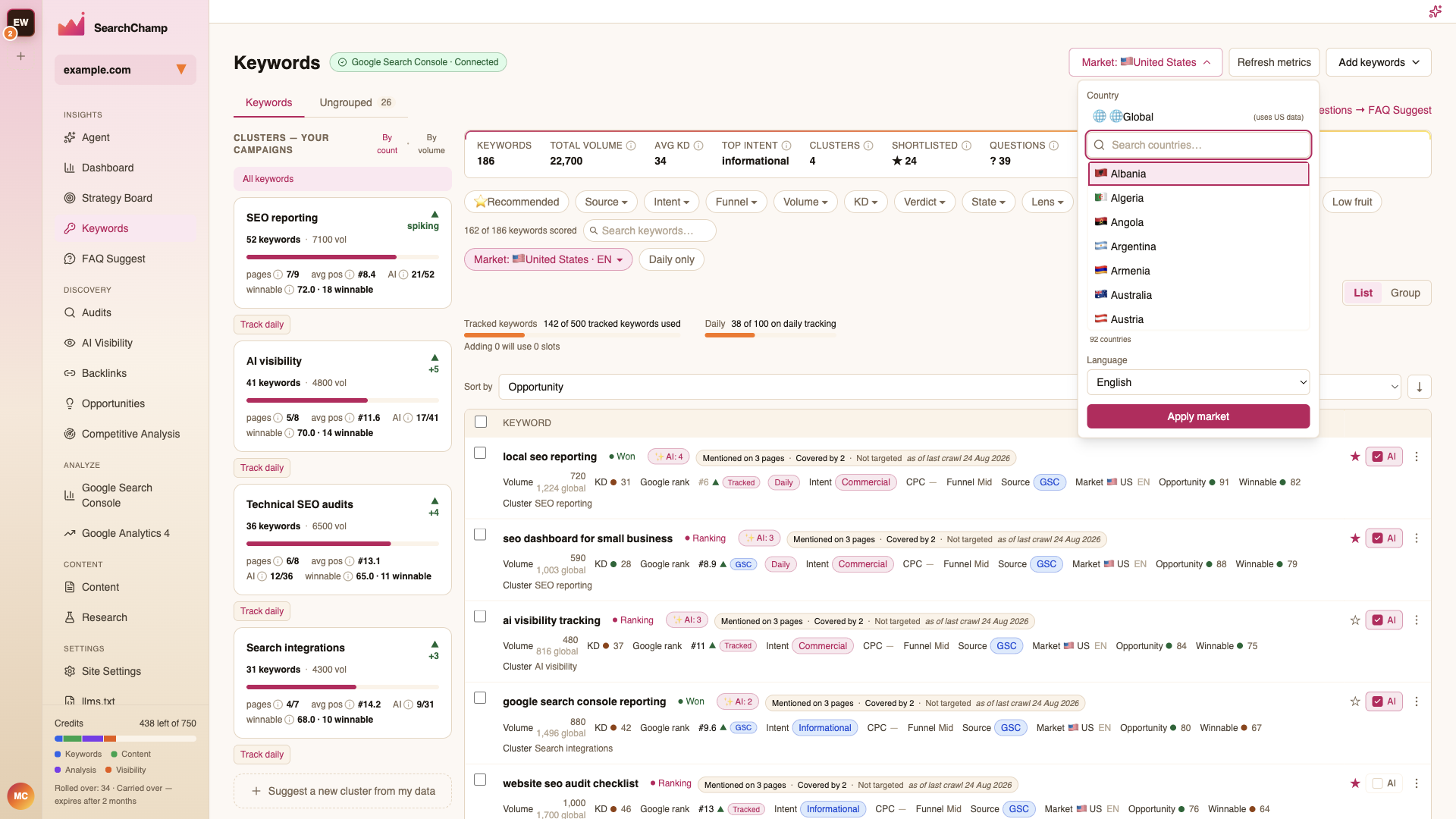This screenshot has height=819, width=1456.
Task: Star google search console reporting keyword
Action: pyautogui.click(x=1354, y=701)
